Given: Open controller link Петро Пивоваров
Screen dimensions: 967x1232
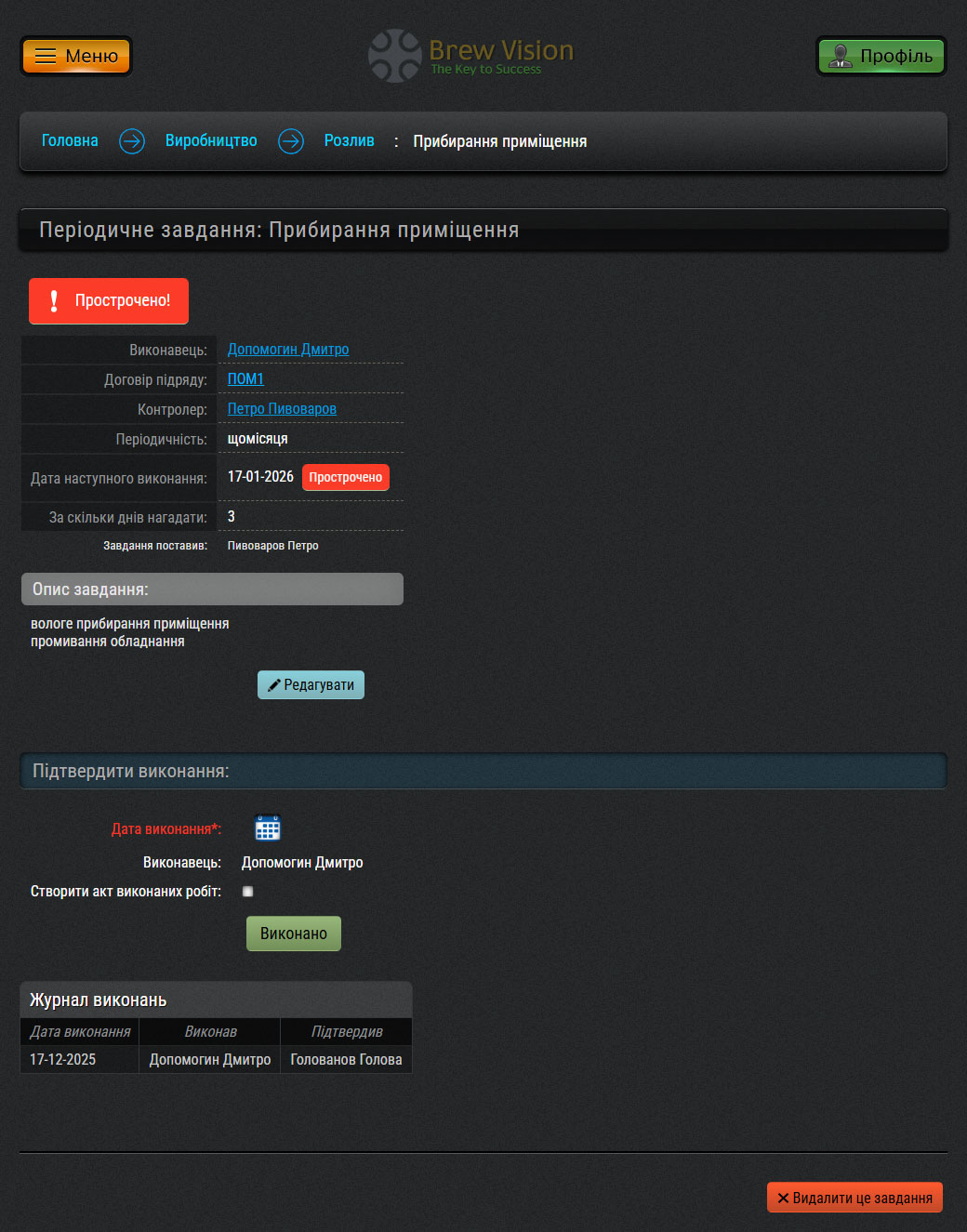Looking at the screenshot, I should tap(282, 409).
